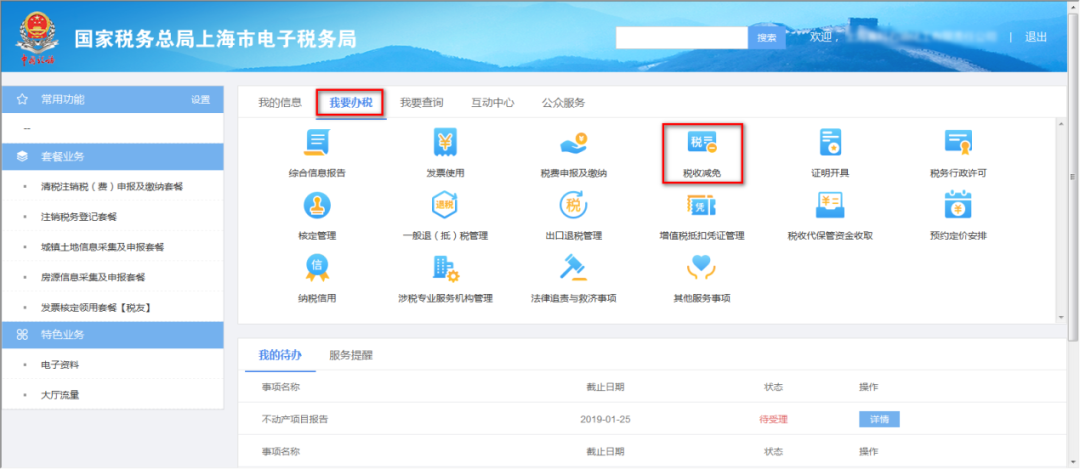Open the 核定管理 icon

coord(317,205)
